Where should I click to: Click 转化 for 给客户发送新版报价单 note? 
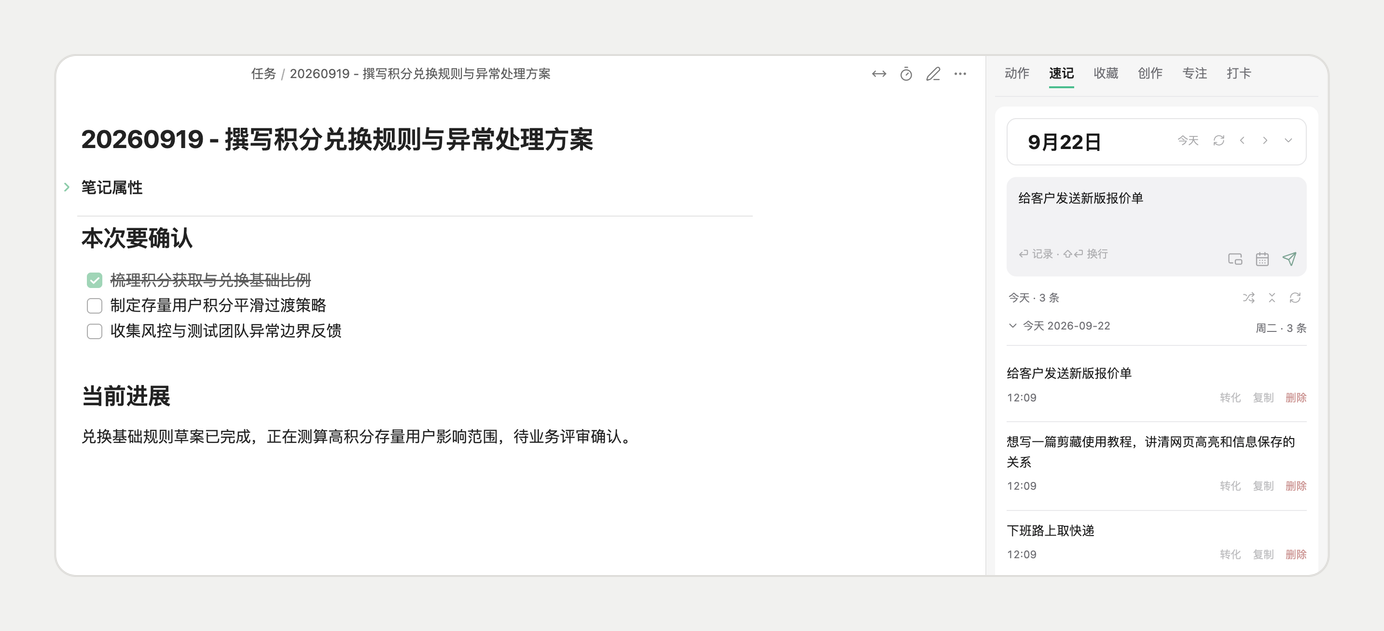coord(1230,398)
